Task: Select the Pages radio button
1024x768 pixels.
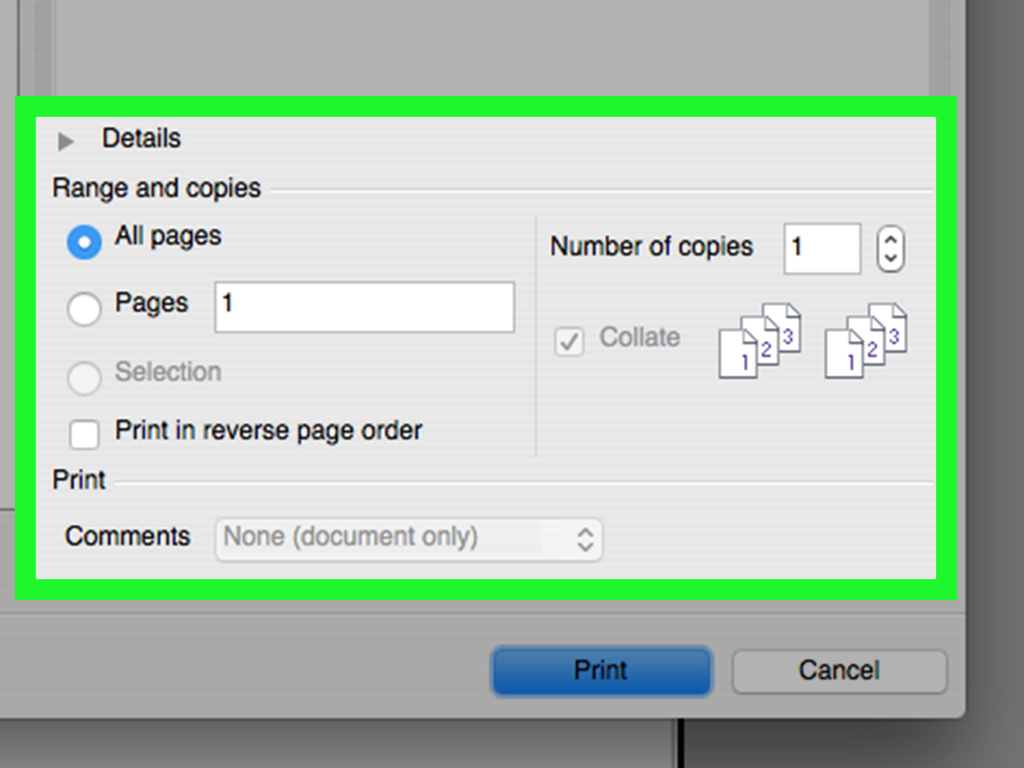Action: (84, 309)
